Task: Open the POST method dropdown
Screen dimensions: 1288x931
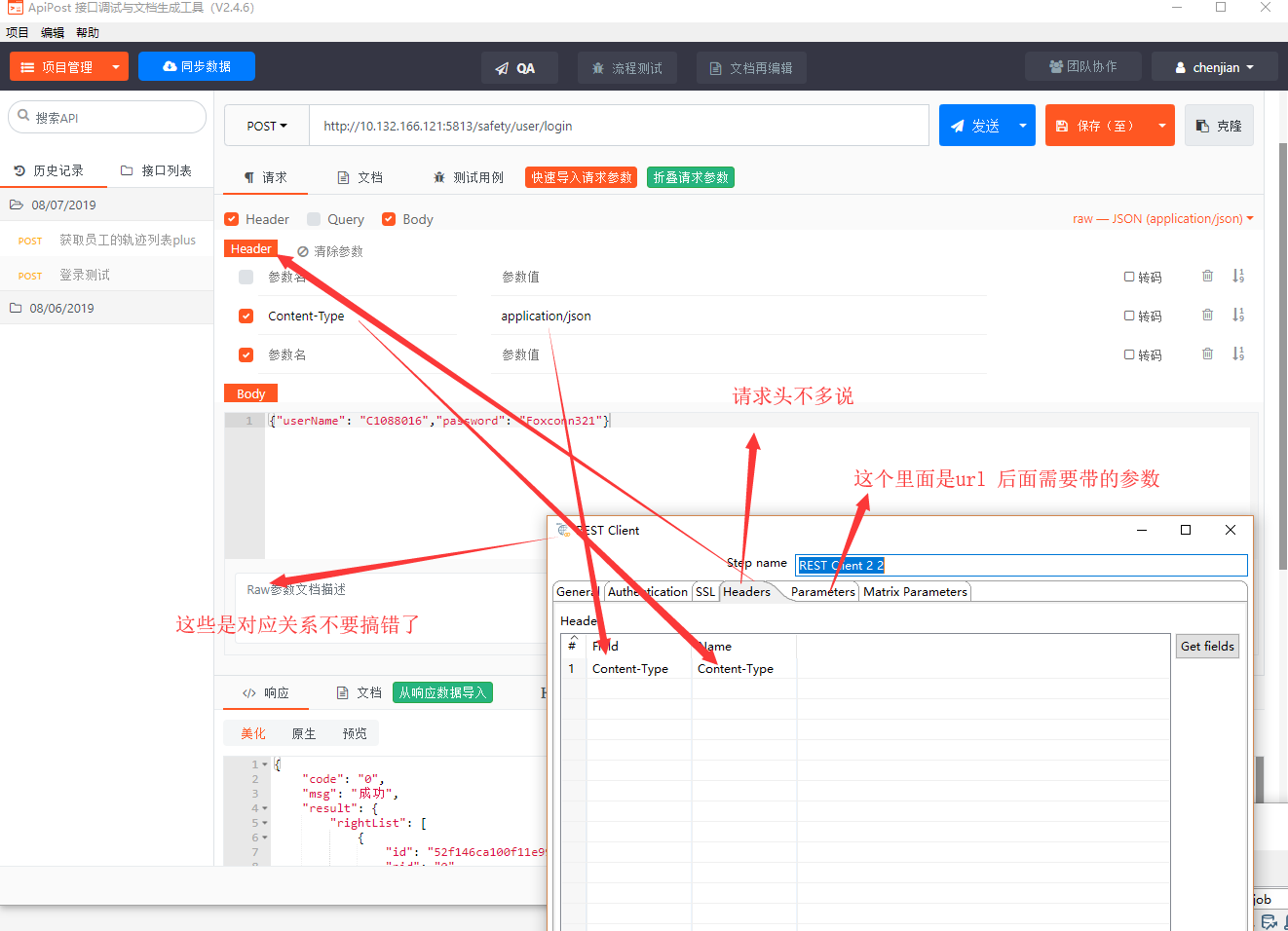Action: pos(267,126)
